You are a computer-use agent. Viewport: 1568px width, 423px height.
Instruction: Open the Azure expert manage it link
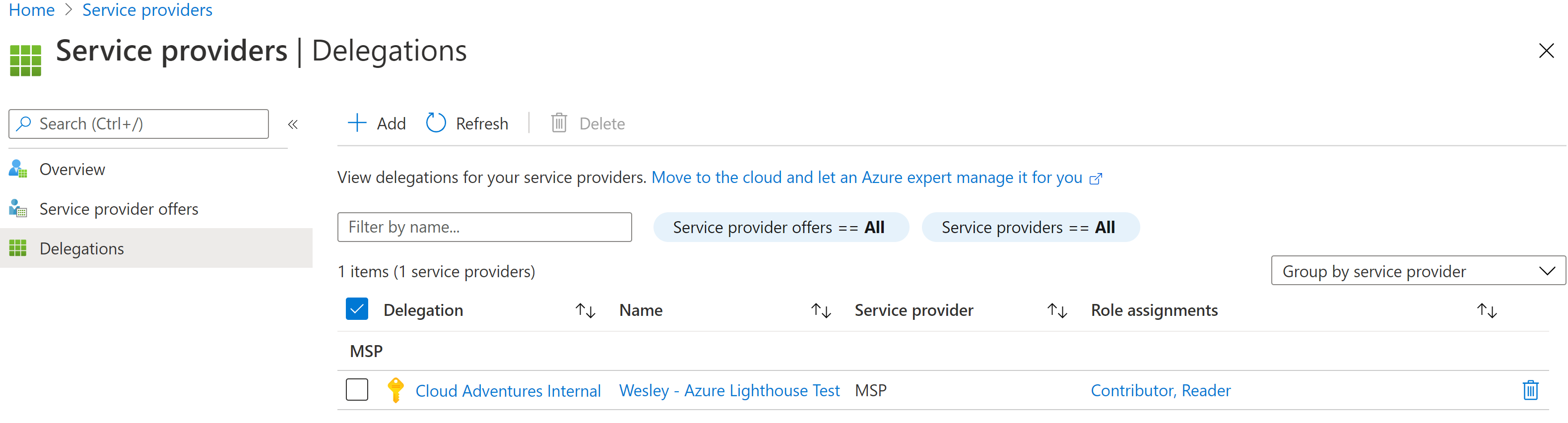pyautogui.click(x=867, y=177)
